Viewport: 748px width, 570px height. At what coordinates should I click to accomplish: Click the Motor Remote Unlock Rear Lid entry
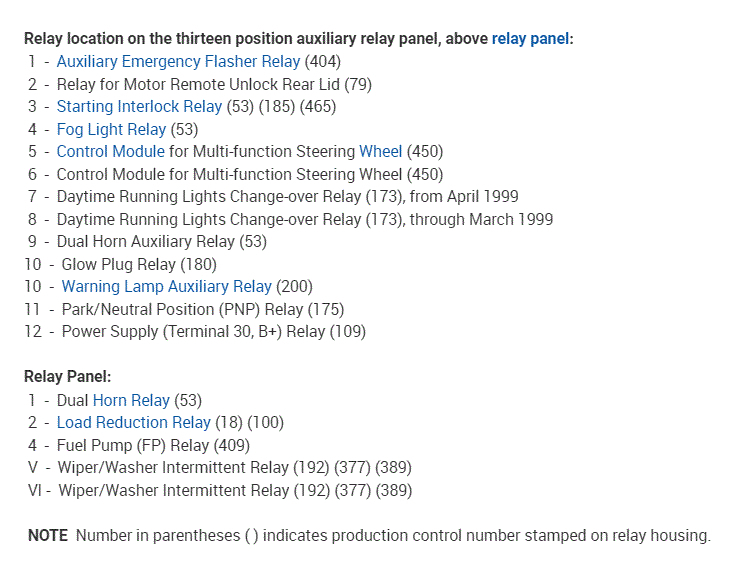point(213,84)
